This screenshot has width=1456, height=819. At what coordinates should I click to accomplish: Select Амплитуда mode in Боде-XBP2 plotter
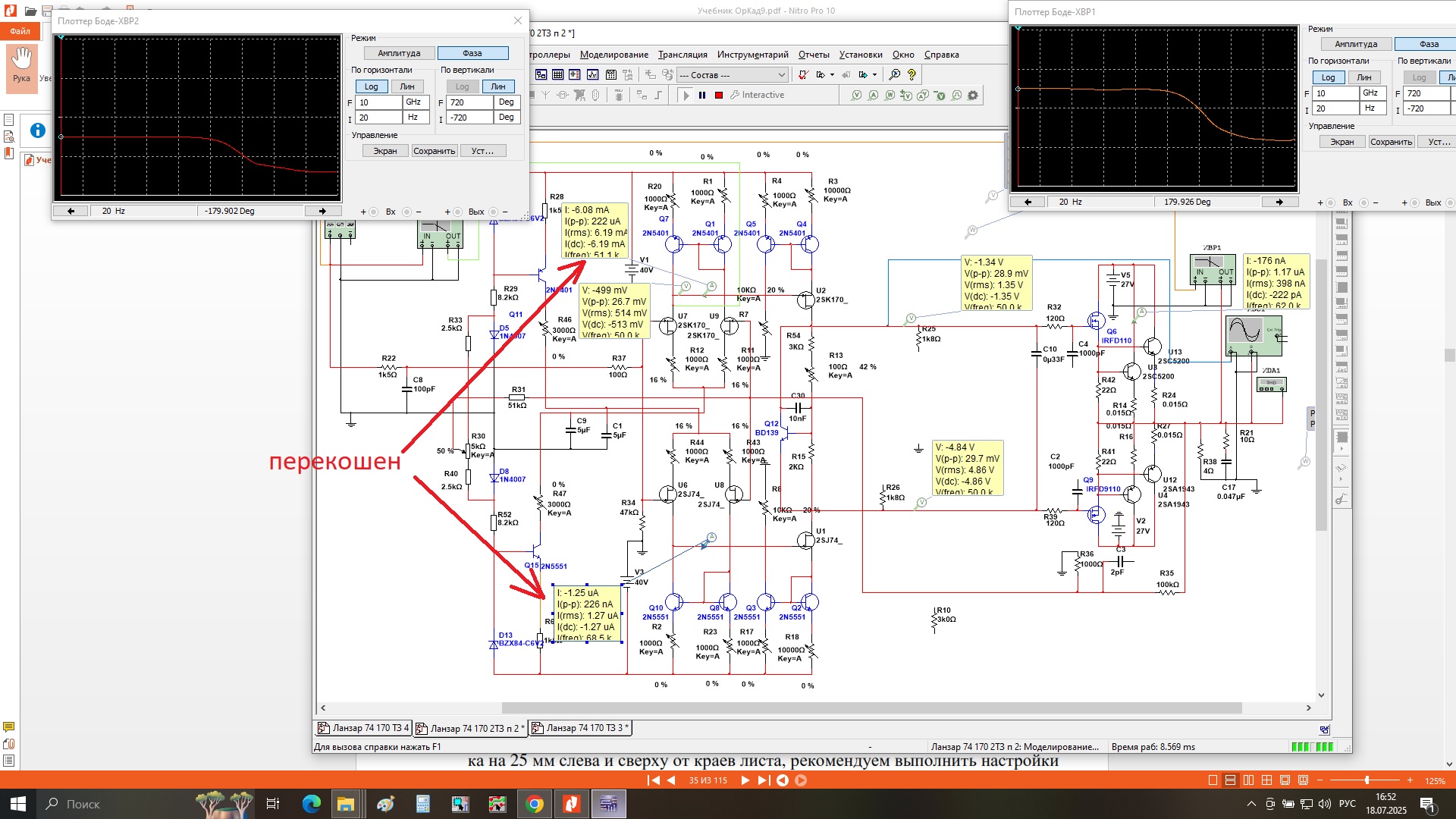coord(399,53)
